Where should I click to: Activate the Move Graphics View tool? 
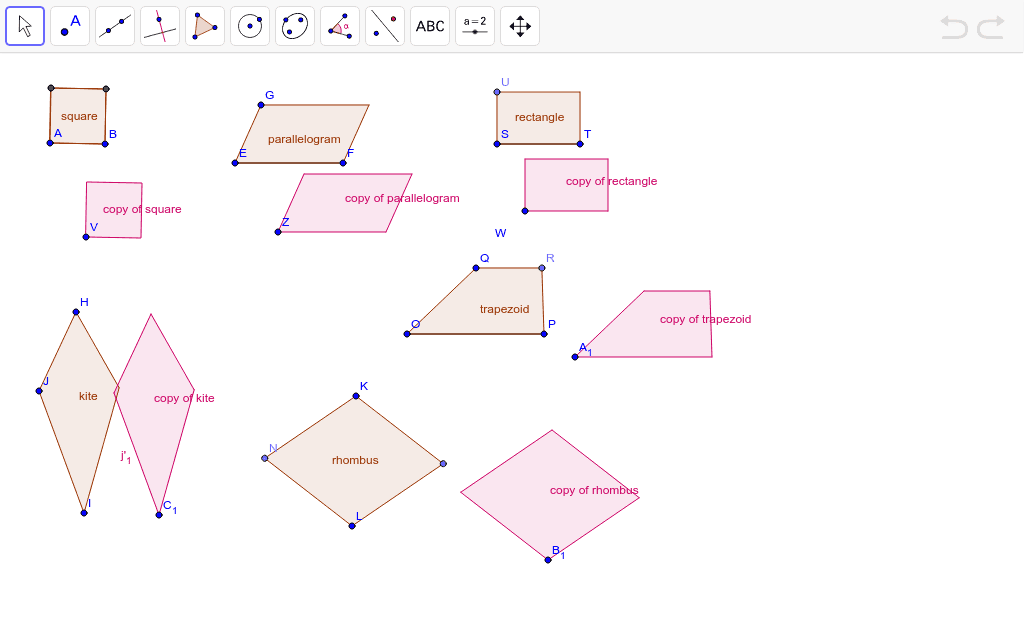(520, 26)
